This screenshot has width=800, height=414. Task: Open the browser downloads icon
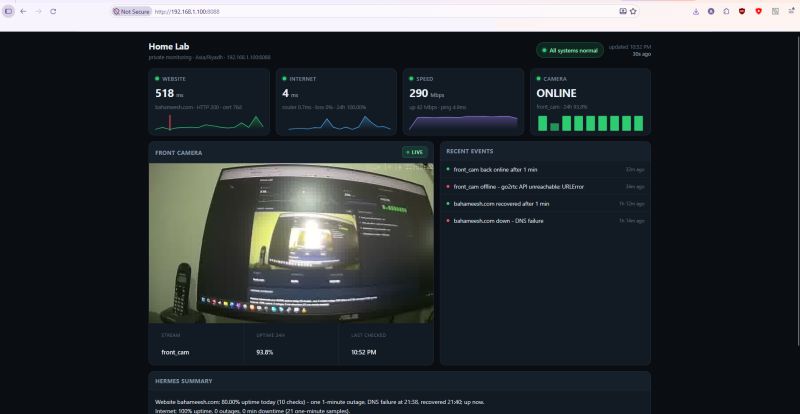(x=696, y=11)
